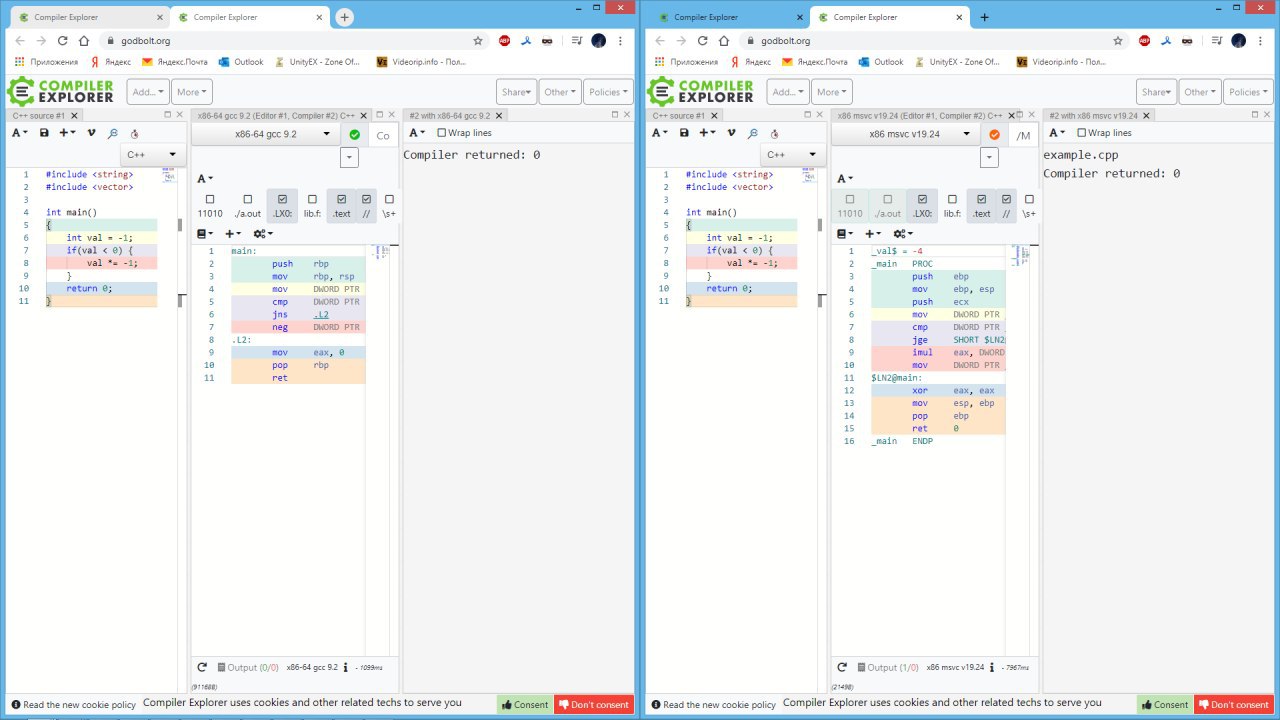Screen dimensions: 1280x720
Task: Click the Apps (Приложения) grid icon in left bookmarks bar
Action: point(19,62)
